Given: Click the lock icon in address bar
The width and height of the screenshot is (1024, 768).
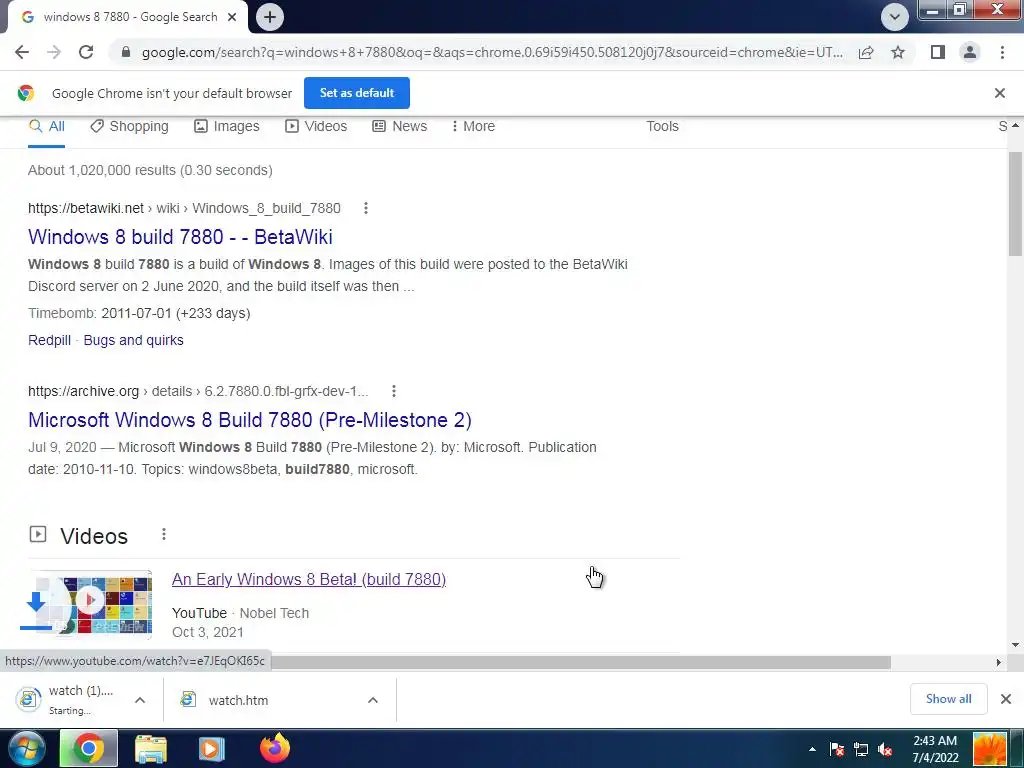Looking at the screenshot, I should point(126,52).
